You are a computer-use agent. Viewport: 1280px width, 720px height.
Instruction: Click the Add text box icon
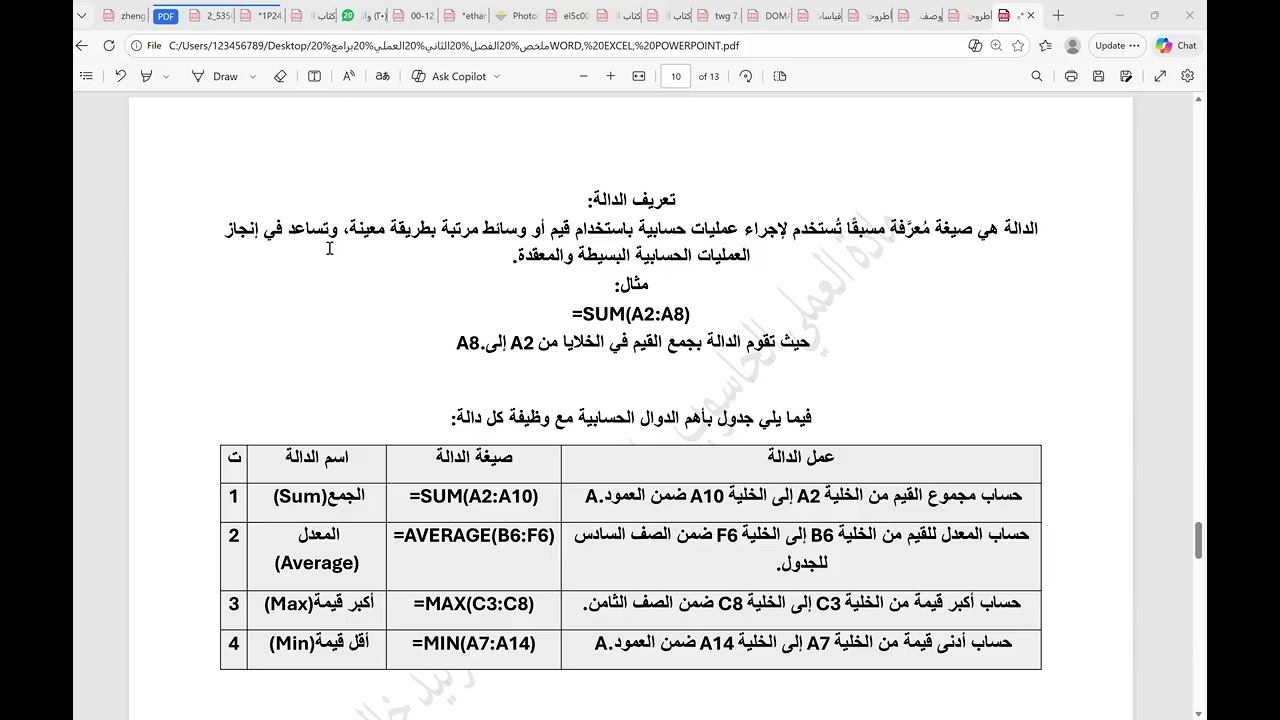coord(314,76)
